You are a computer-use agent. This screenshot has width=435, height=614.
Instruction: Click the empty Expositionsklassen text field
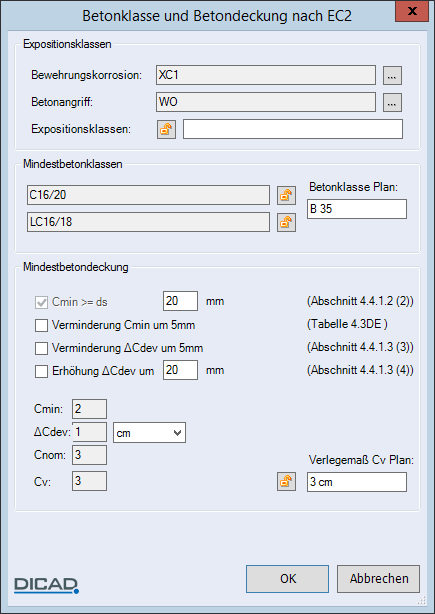tap(293, 129)
